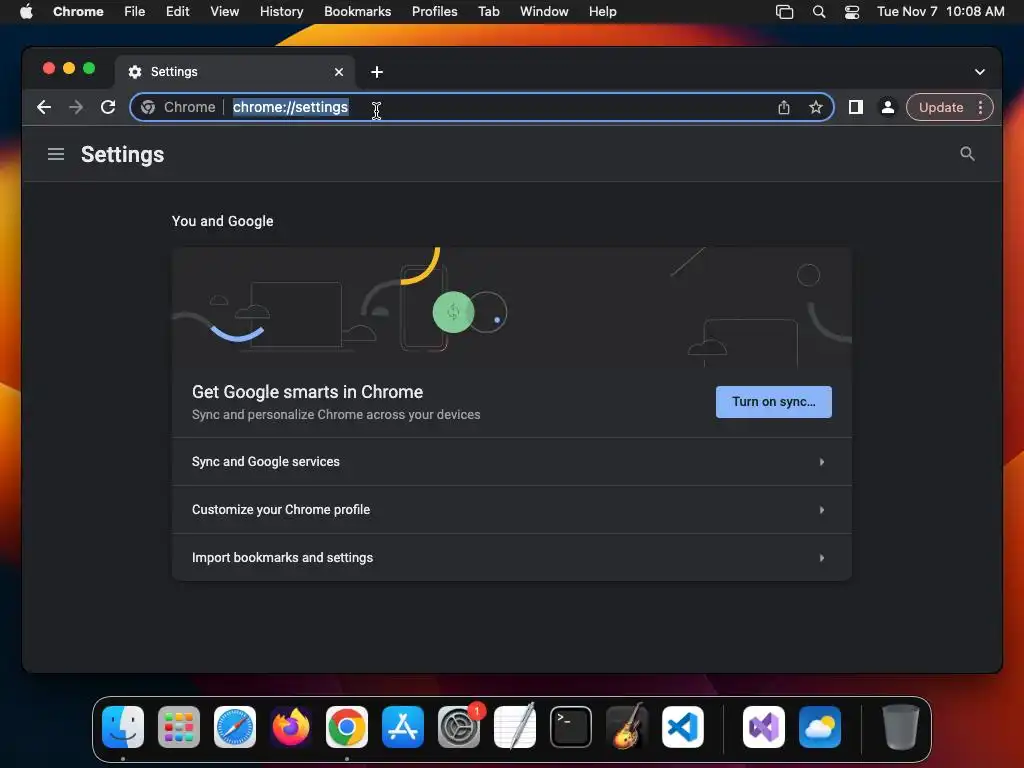Open Sync and Google services row

click(511, 462)
